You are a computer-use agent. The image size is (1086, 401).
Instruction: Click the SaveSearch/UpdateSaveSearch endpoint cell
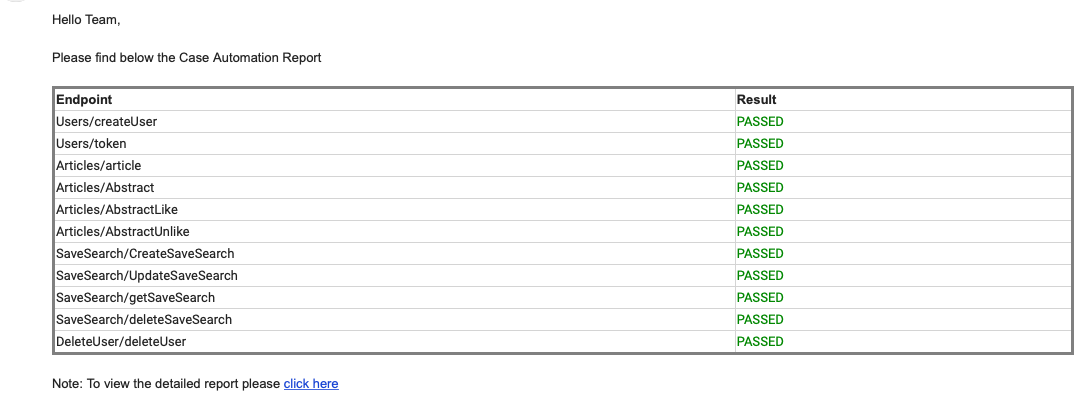click(147, 276)
